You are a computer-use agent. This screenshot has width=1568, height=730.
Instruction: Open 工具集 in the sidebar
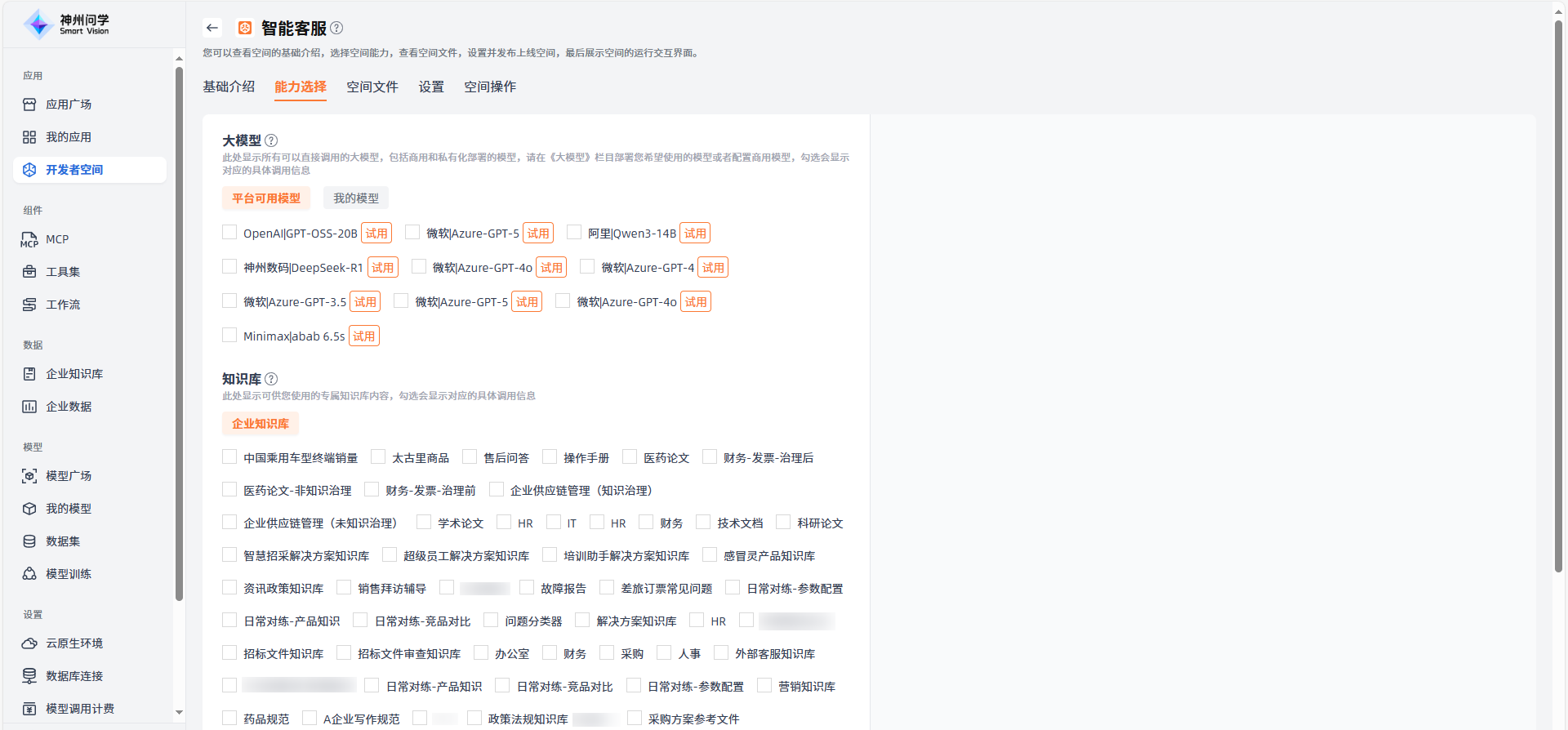(x=63, y=272)
